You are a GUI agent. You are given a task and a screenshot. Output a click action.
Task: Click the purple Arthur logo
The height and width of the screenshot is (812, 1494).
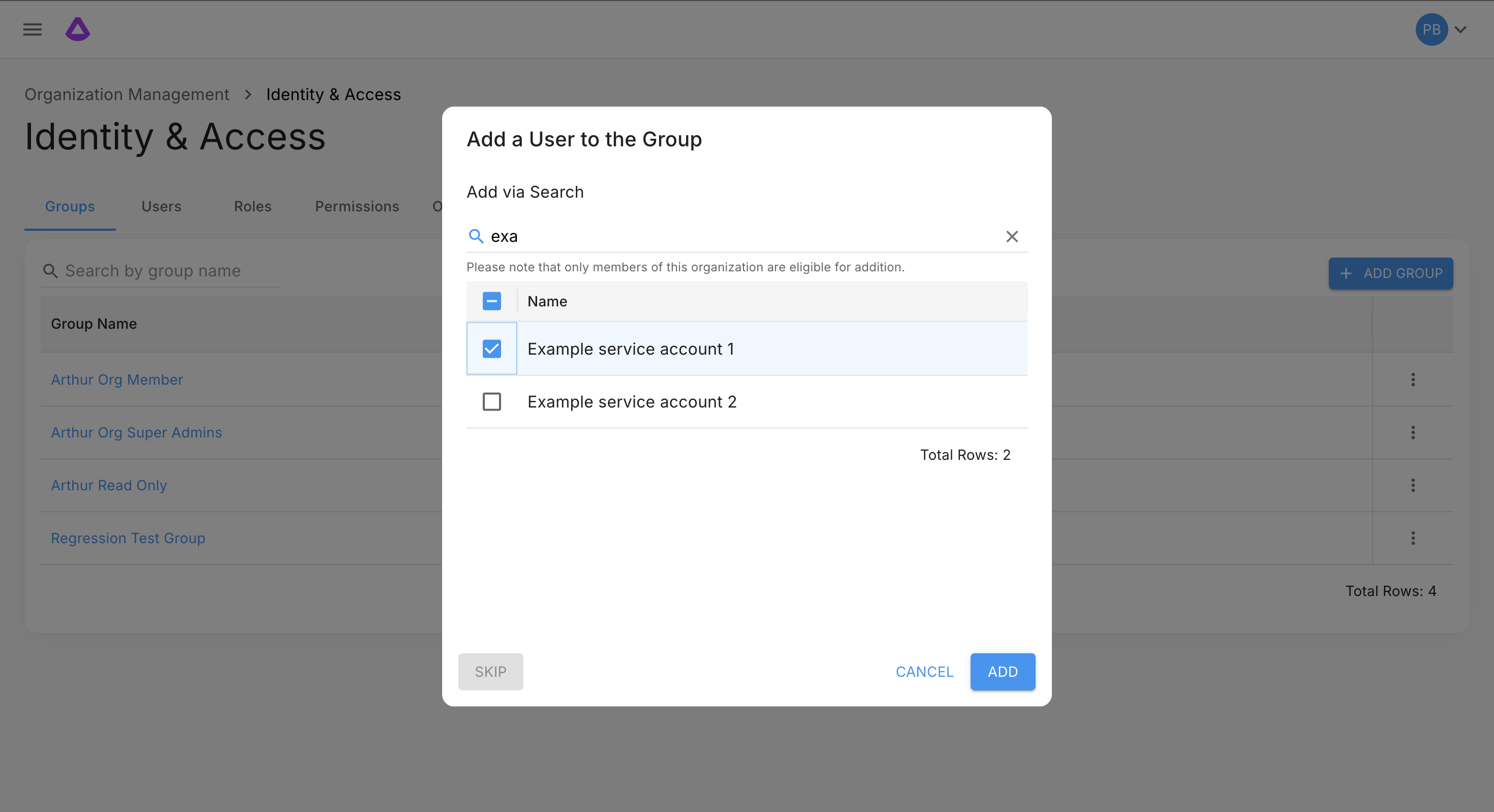tap(78, 29)
